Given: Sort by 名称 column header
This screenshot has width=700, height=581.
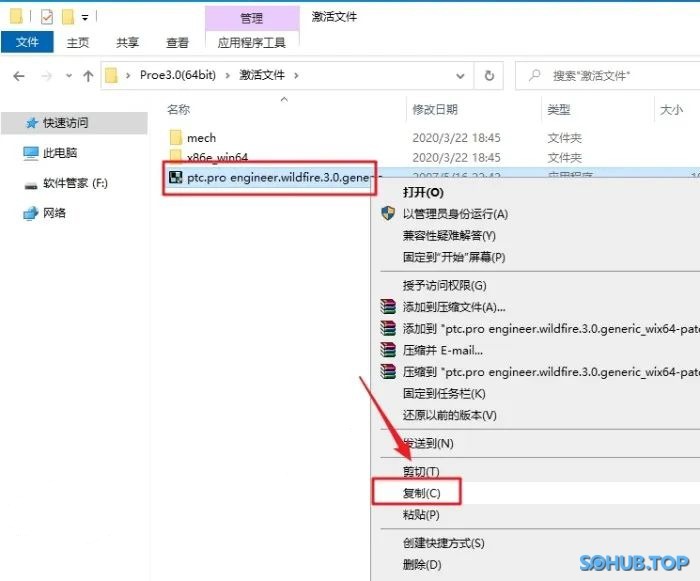Looking at the screenshot, I should coord(178,109).
